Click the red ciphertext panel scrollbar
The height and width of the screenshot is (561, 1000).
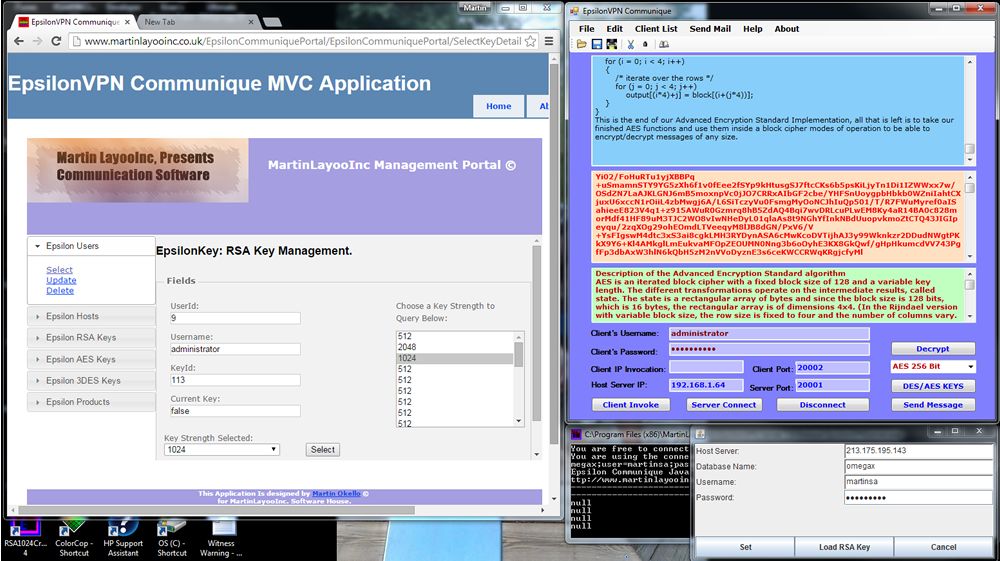(x=970, y=217)
